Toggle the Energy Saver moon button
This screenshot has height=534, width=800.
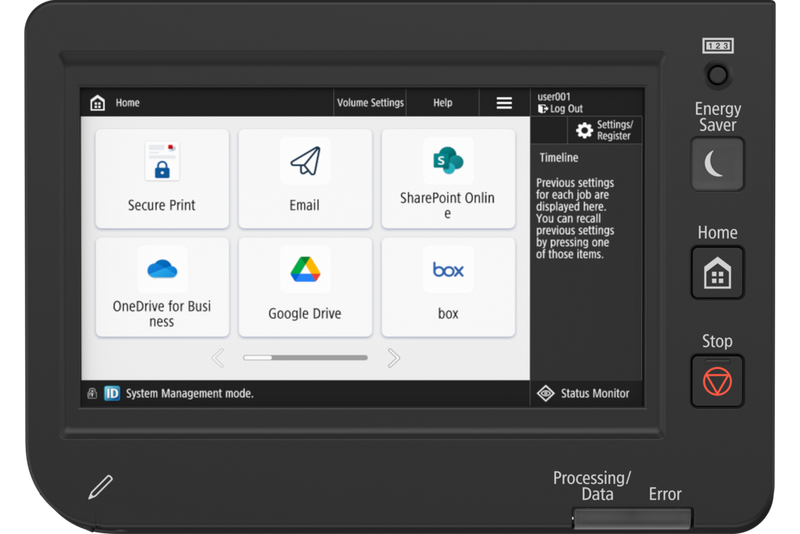(x=717, y=164)
